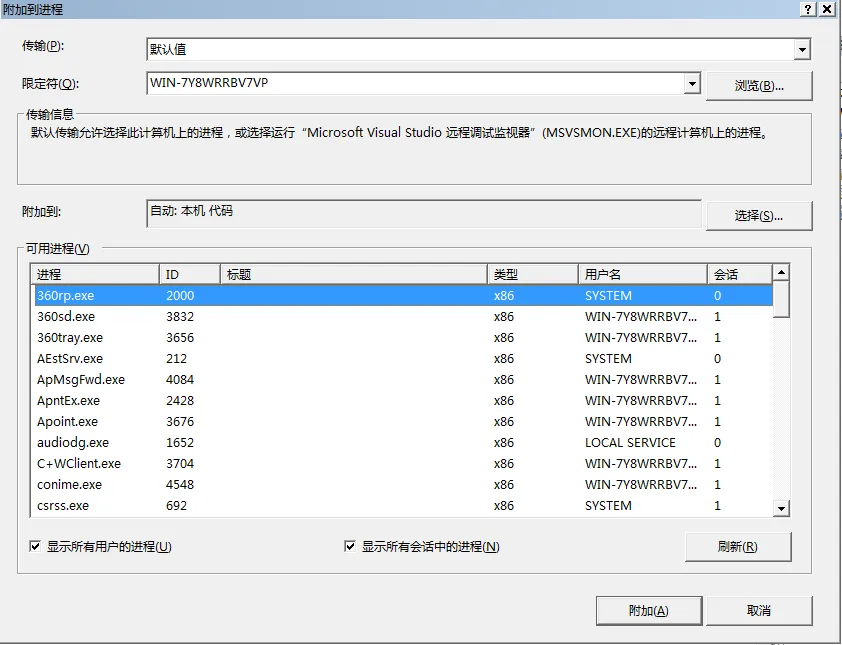Click the 浏览(B)... button

(x=759, y=85)
